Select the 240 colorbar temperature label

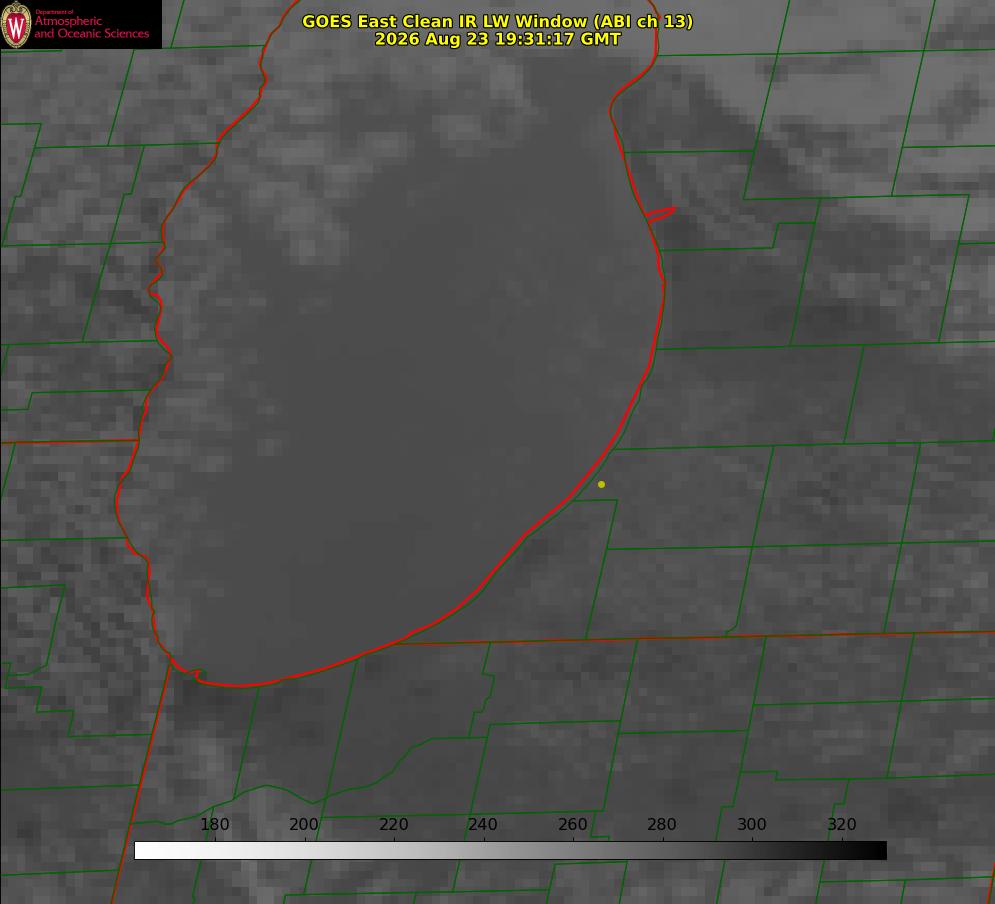(x=483, y=824)
